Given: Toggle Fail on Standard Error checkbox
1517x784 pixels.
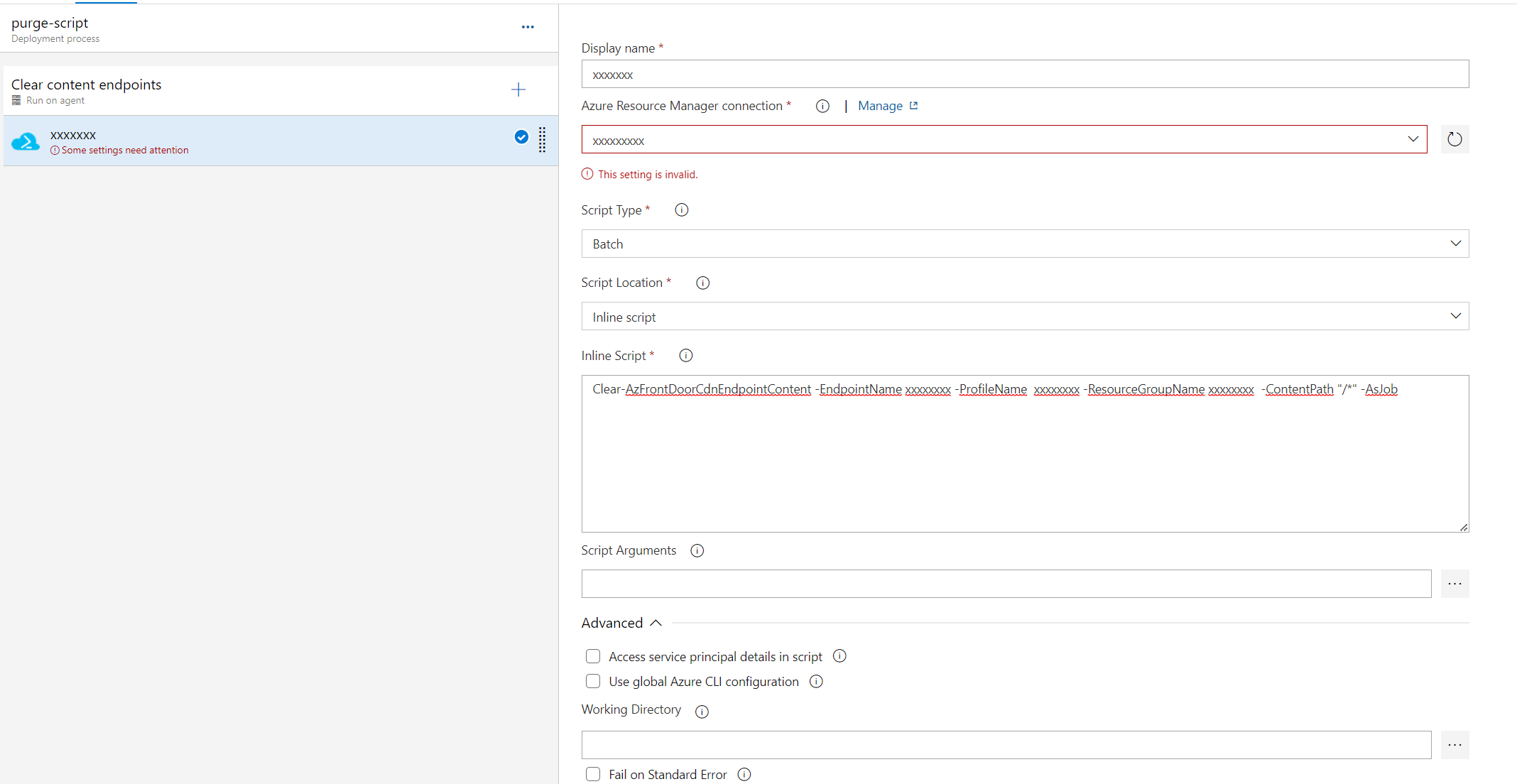Looking at the screenshot, I should 593,774.
